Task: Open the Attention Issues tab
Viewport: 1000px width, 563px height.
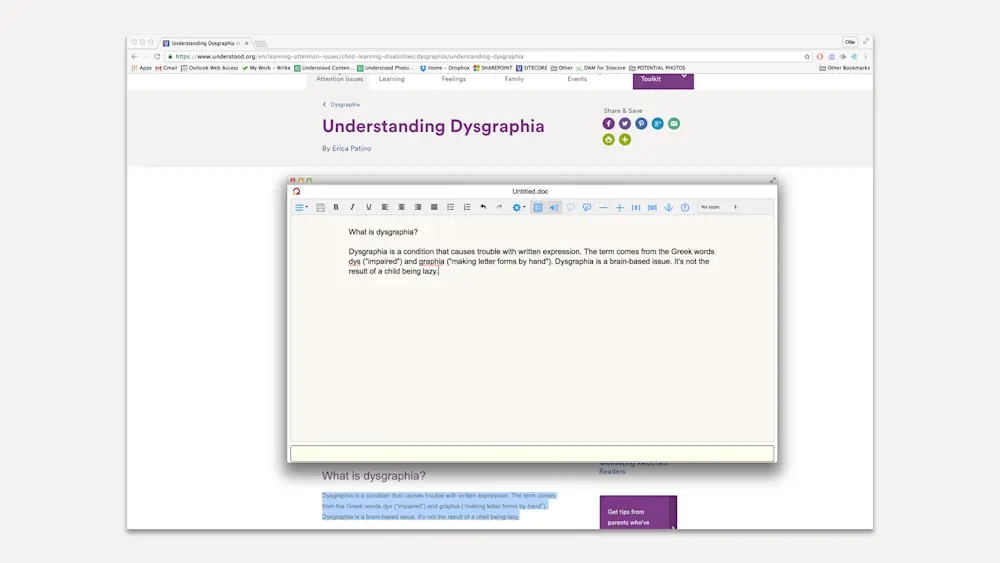Action: [x=339, y=79]
